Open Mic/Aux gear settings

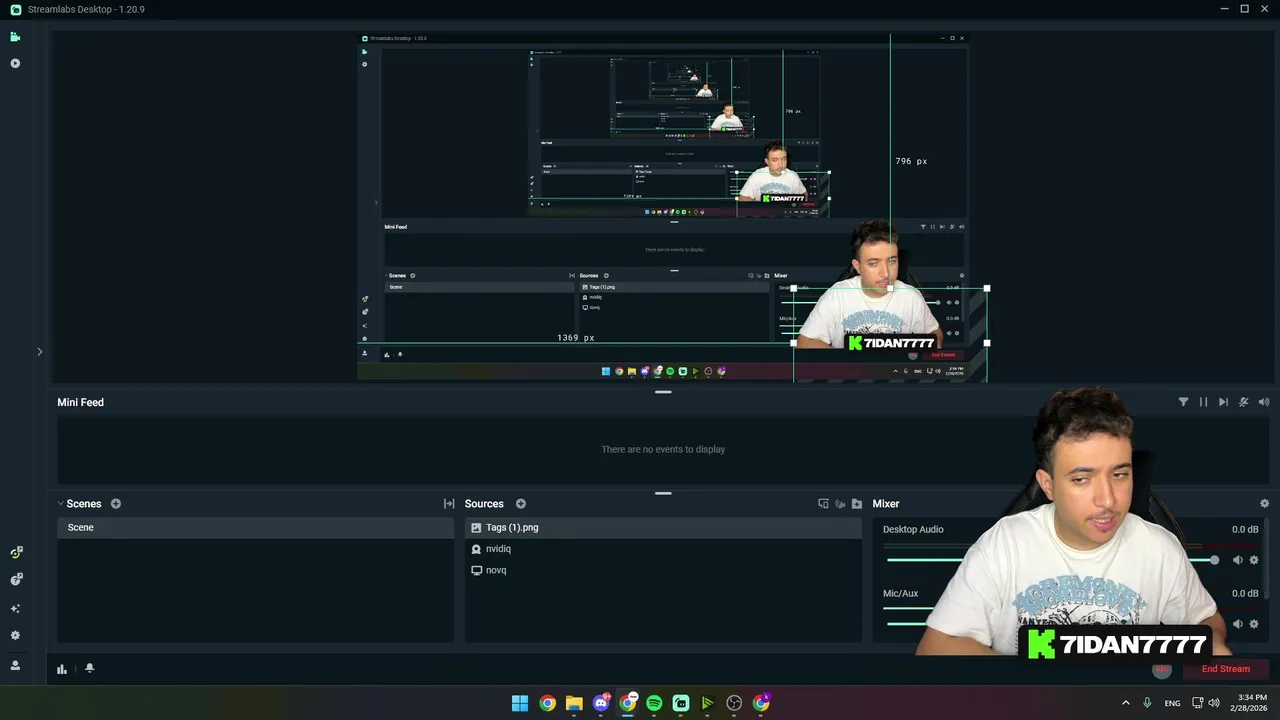[1254, 624]
